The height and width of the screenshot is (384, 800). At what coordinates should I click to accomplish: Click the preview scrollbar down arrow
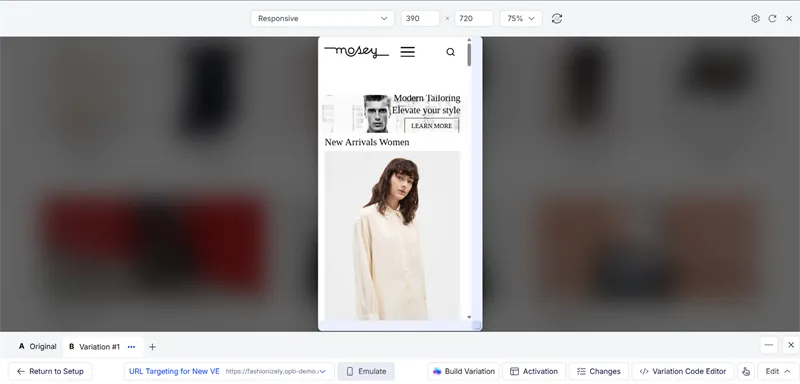pyautogui.click(x=469, y=317)
